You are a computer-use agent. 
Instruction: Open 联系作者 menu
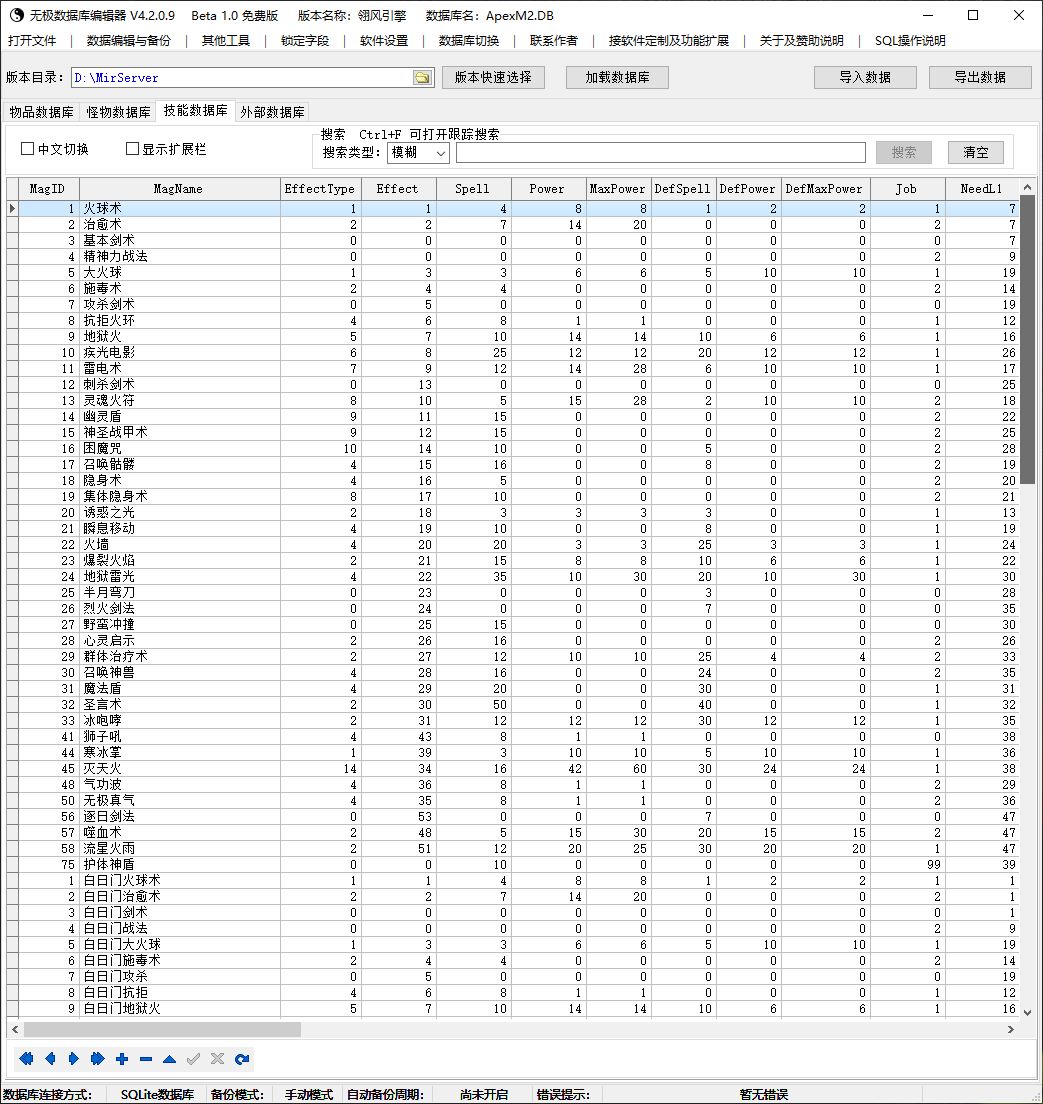(x=554, y=41)
